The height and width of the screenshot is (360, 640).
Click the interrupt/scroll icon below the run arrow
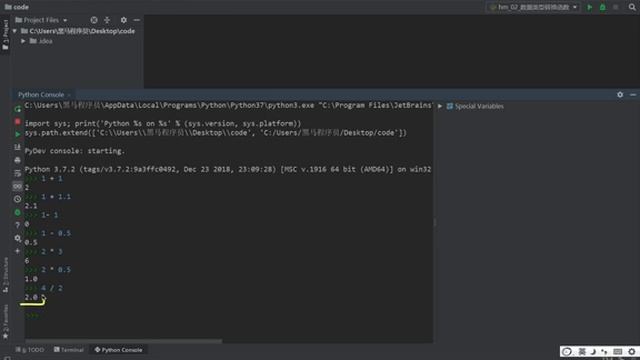18,147
